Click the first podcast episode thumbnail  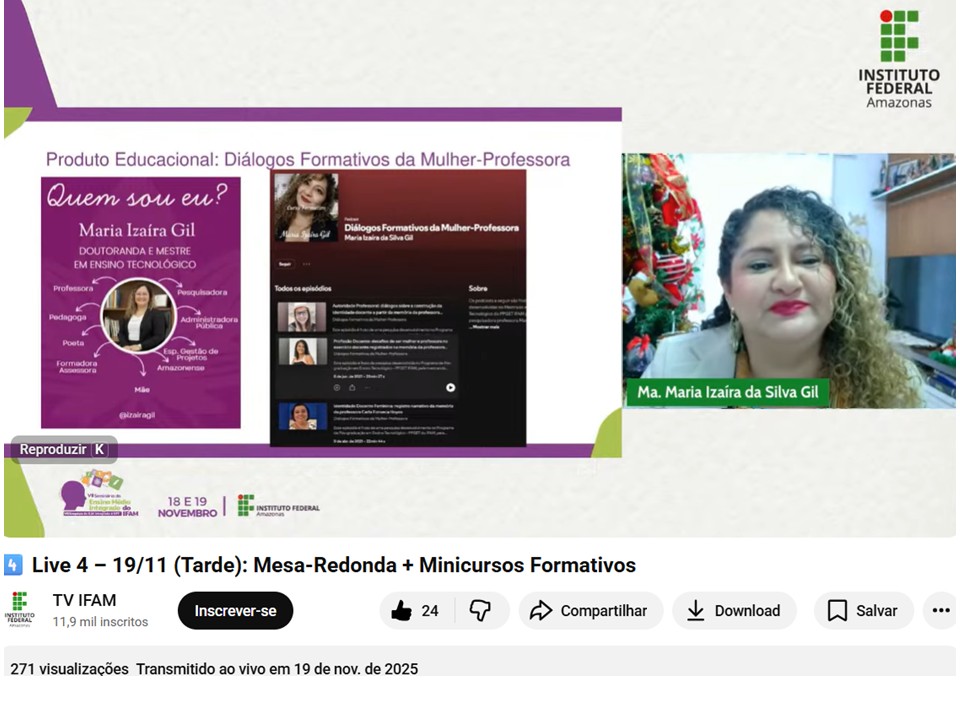tap(302, 317)
